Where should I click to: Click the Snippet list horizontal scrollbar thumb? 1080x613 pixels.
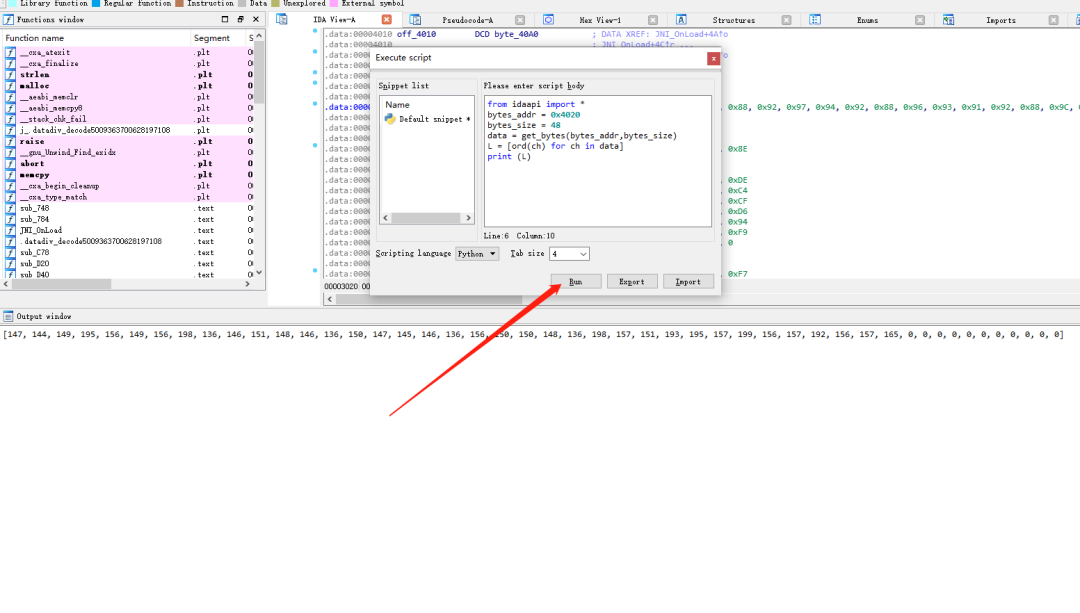pos(426,218)
